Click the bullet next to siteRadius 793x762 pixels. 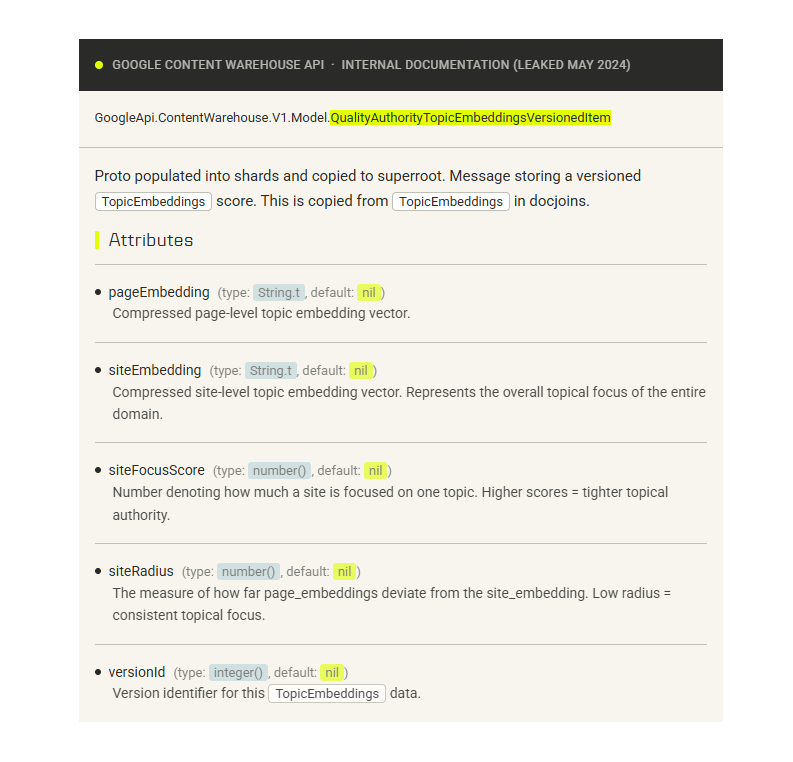coord(98,571)
